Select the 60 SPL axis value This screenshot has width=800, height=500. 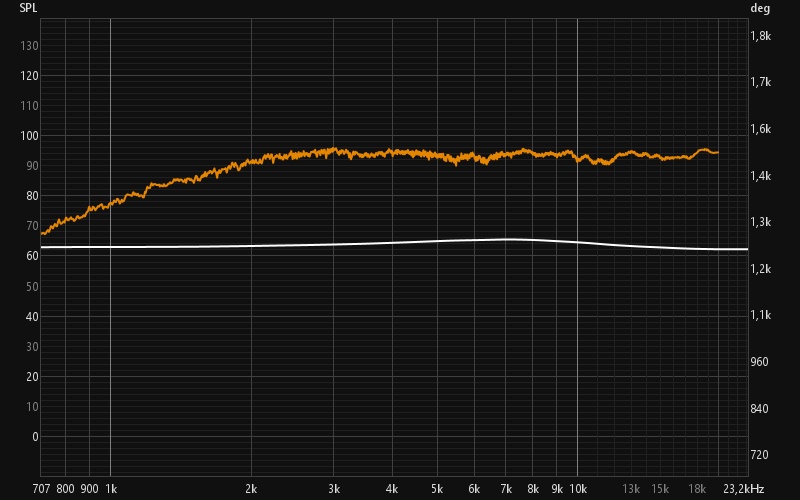(32, 256)
